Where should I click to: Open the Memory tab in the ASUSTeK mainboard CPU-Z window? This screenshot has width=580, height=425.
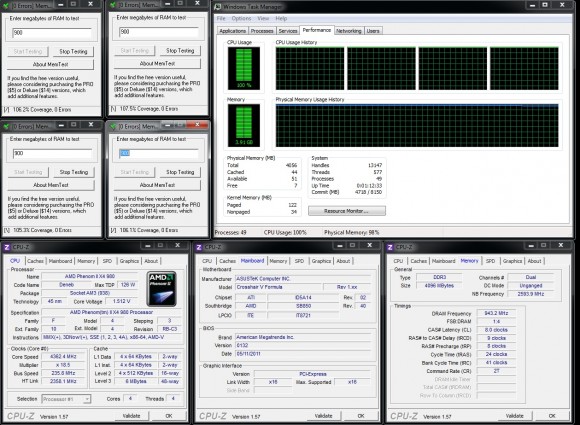pyautogui.click(x=278, y=261)
